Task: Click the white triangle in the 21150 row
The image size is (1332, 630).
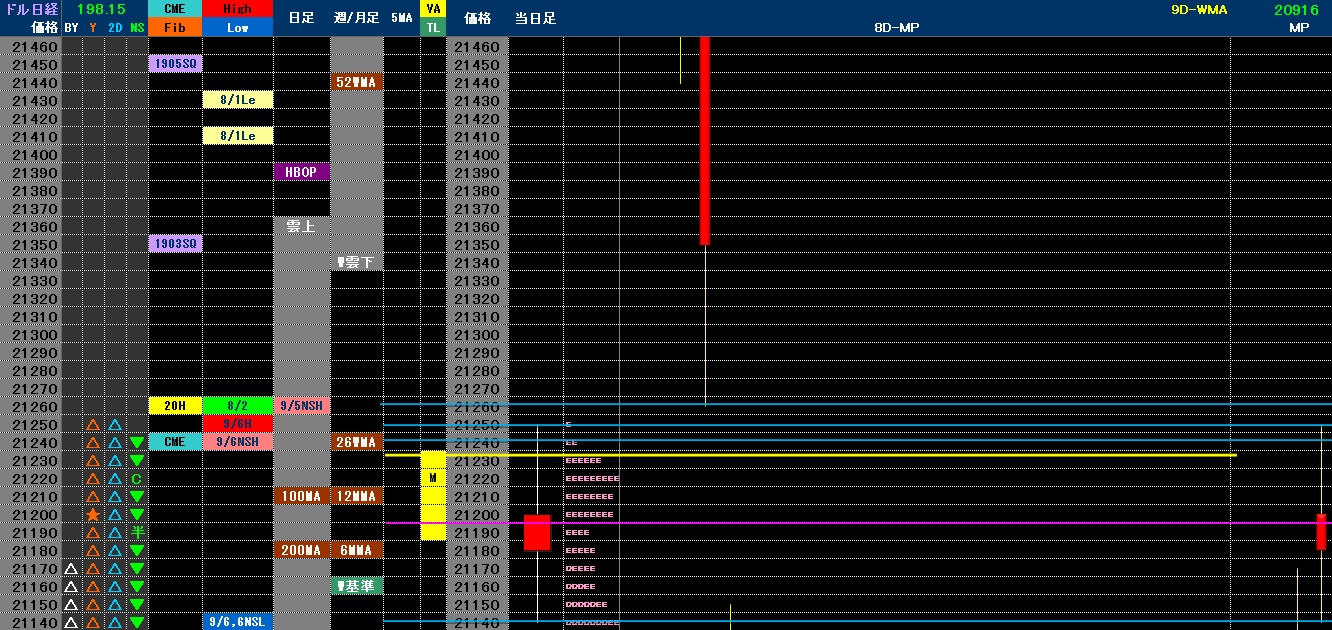Action: tap(71, 605)
